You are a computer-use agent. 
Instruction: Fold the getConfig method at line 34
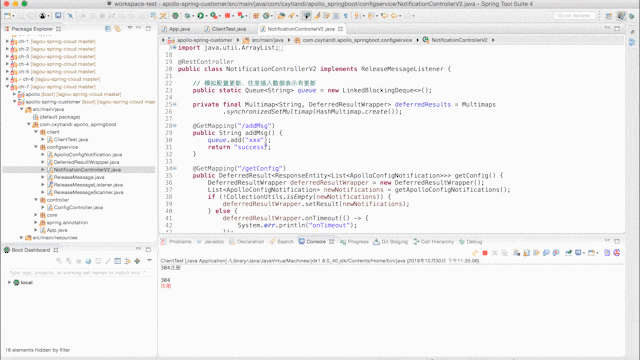(175, 168)
